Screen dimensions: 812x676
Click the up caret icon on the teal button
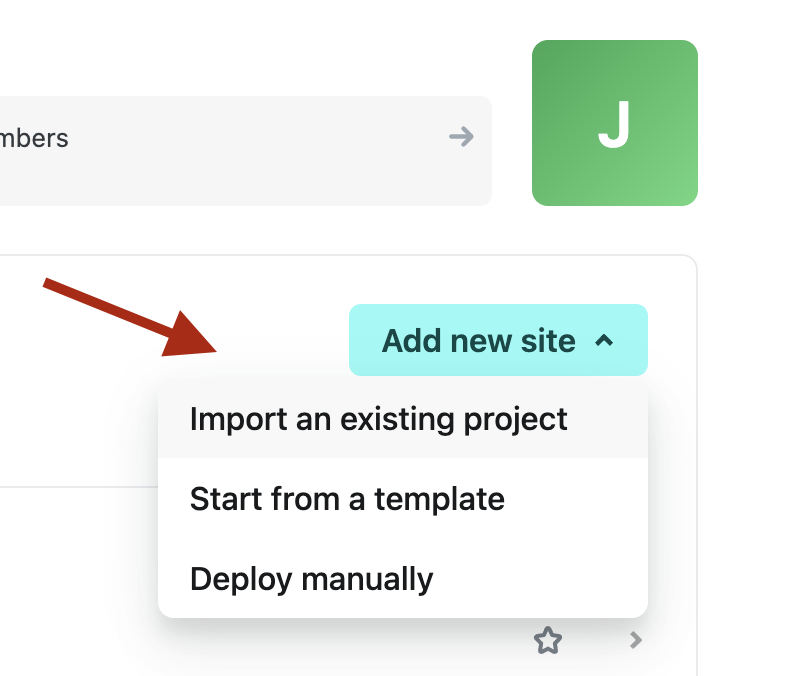pos(603,341)
